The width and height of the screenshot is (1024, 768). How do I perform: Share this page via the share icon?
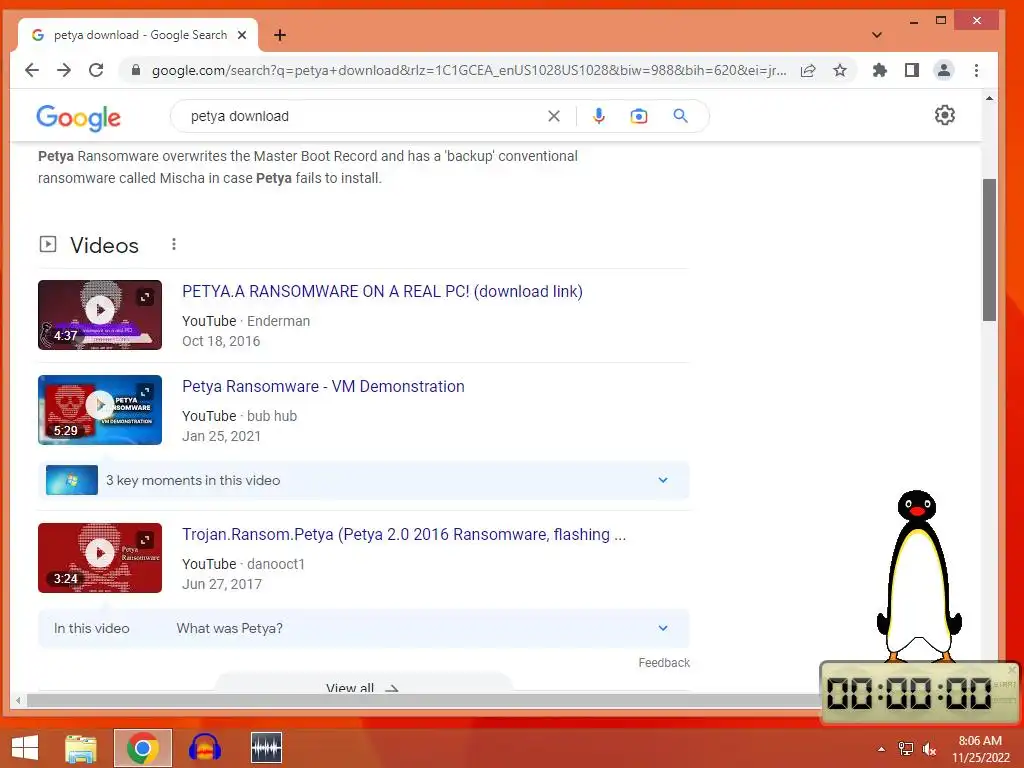808,70
